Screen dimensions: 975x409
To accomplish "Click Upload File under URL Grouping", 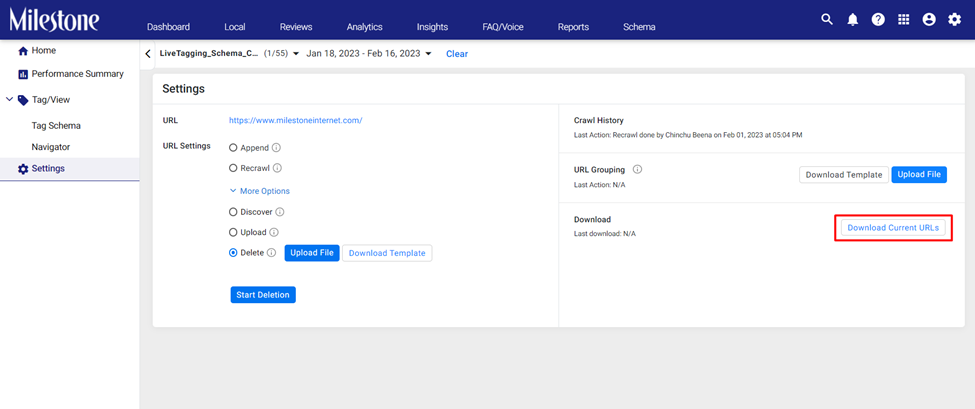I will coord(919,175).
